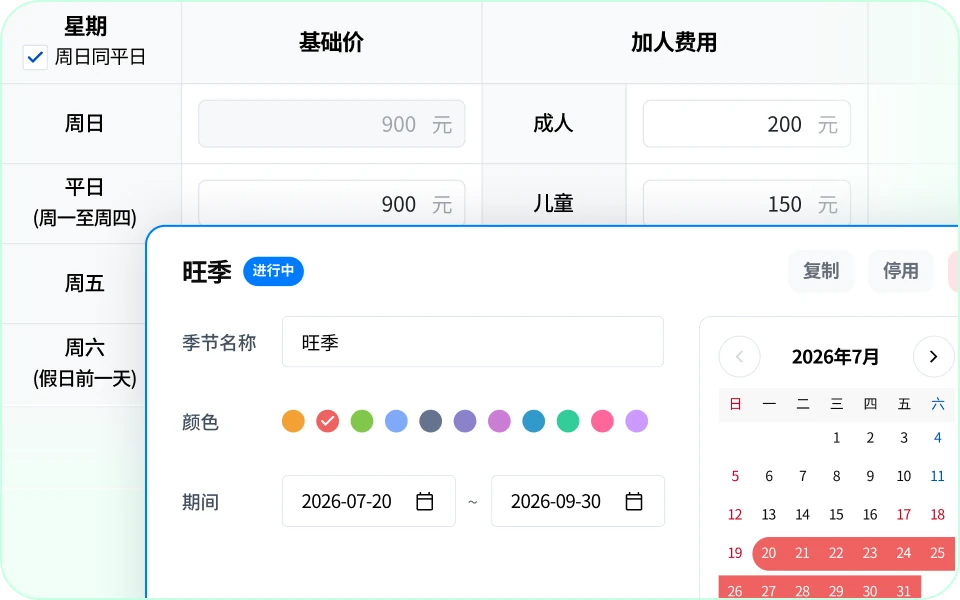Pick the checked red color swatch
Viewport: 960px width, 600px height.
point(328,421)
